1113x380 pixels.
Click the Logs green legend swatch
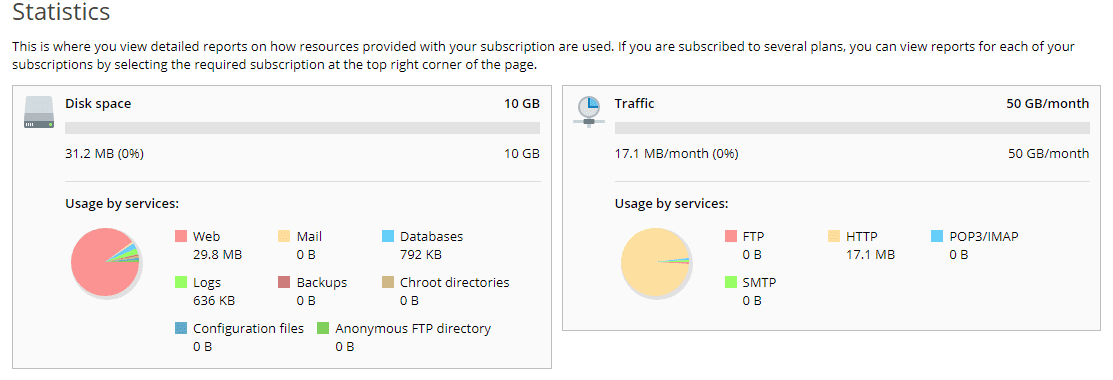(x=181, y=282)
